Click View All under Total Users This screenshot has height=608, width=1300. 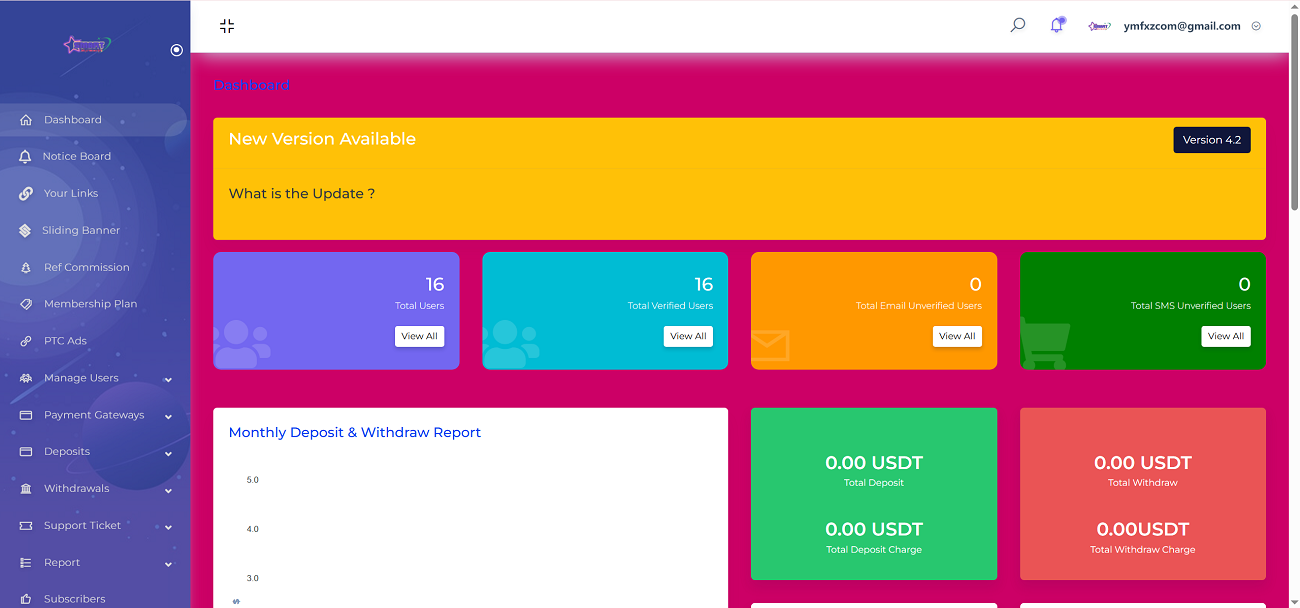point(419,336)
